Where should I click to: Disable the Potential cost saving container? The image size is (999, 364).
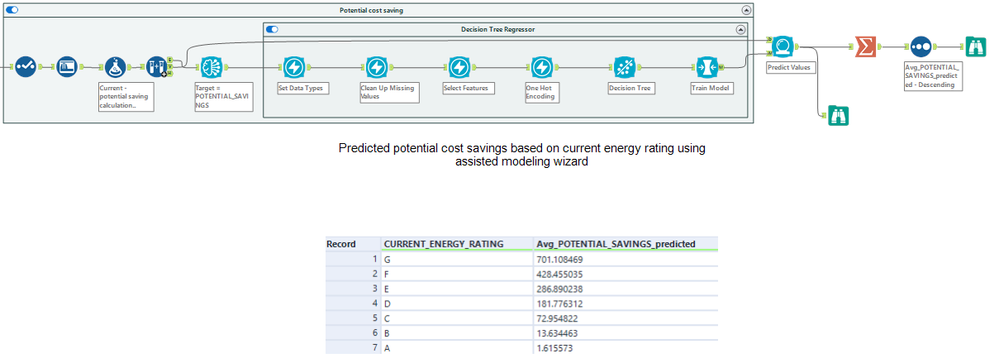[11, 10]
